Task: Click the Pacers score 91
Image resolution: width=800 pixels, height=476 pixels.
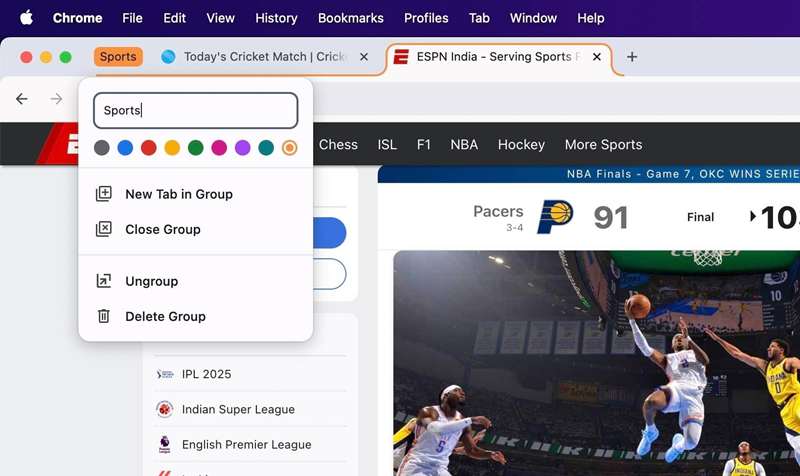Action: (611, 217)
